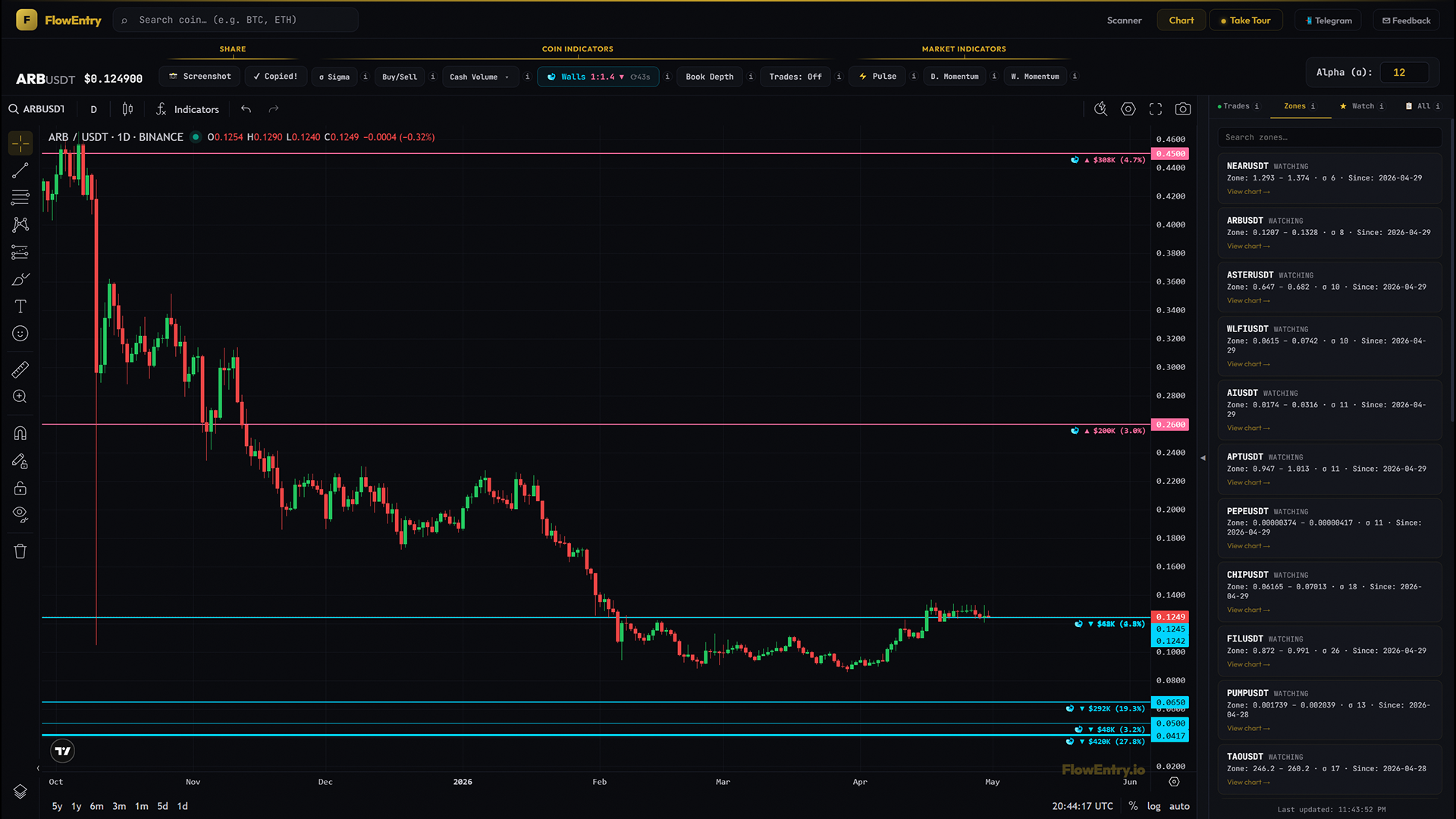This screenshot has height=819, width=1456.
Task: Select the brush drawing tool
Action: click(20, 279)
